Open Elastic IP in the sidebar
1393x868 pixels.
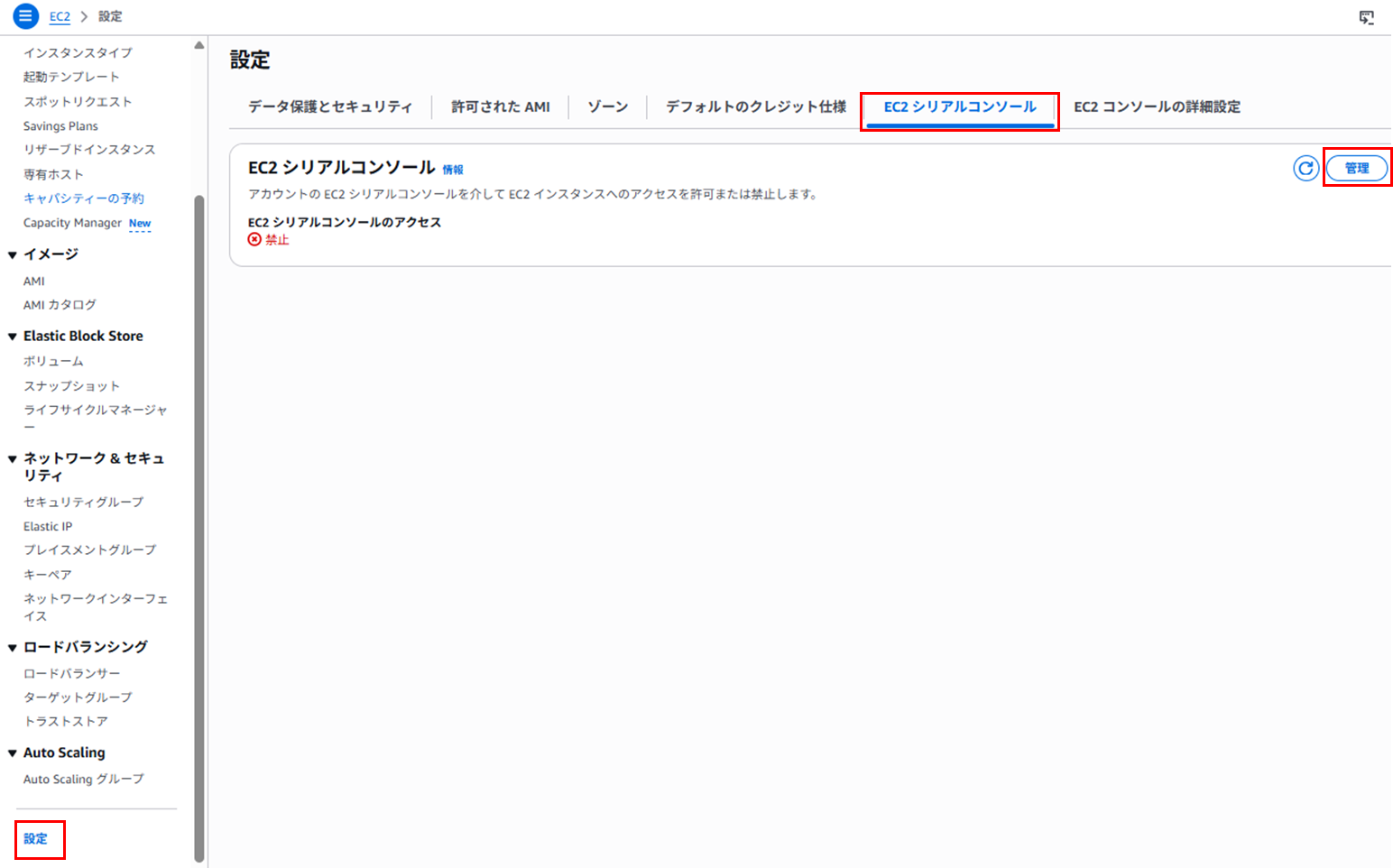click(48, 526)
